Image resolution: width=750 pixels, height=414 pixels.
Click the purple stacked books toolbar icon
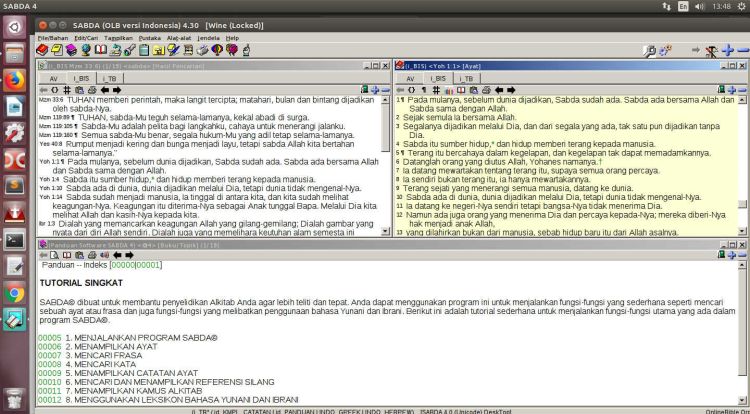pyautogui.click(x=71, y=50)
